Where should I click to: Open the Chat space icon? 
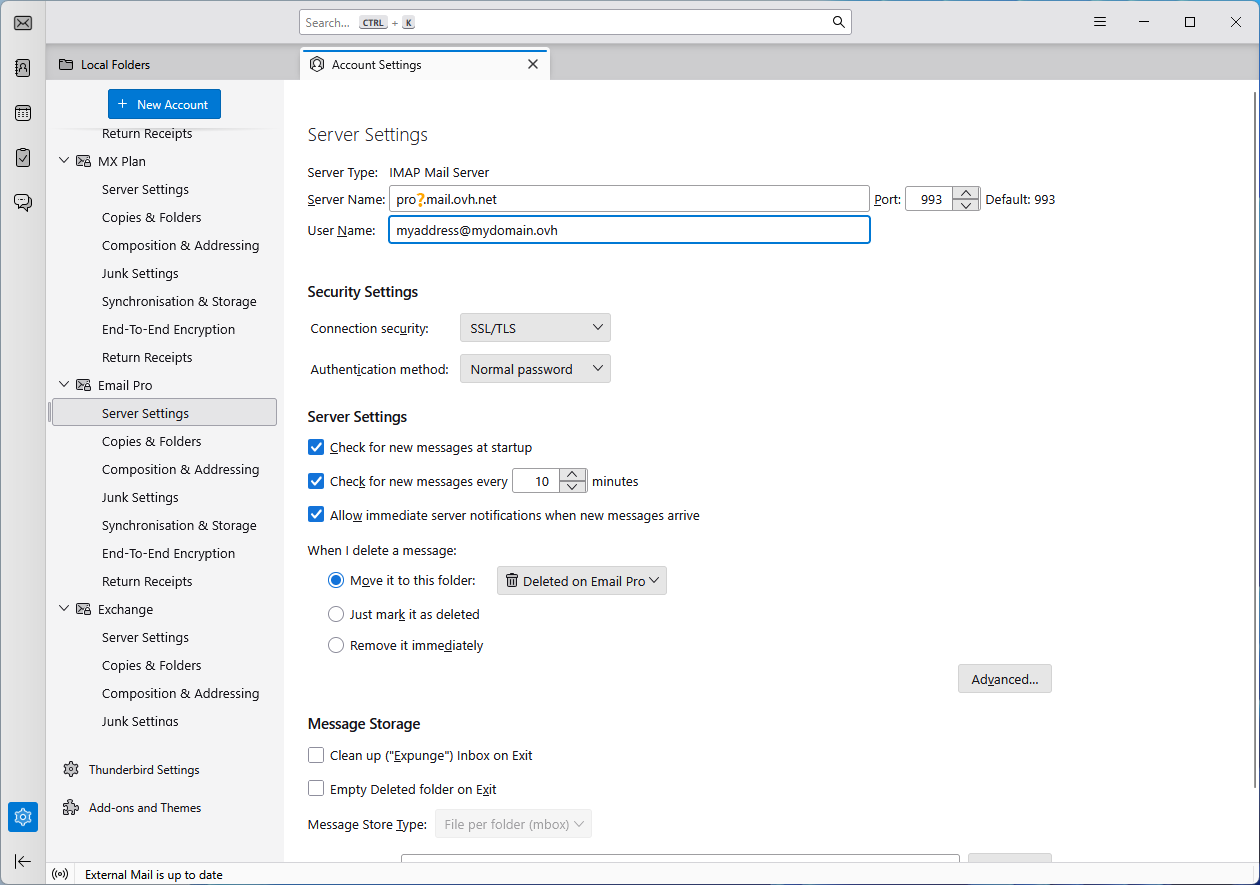click(x=23, y=203)
